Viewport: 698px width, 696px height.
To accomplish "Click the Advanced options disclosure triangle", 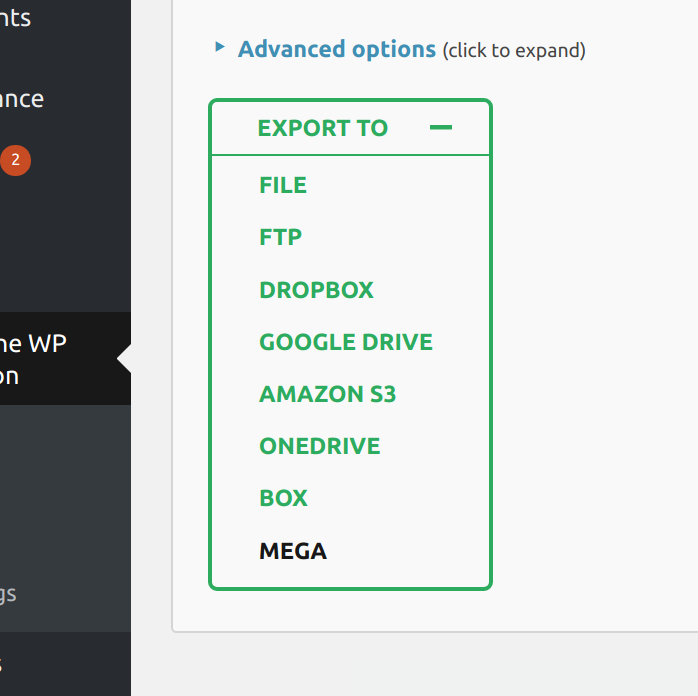I will click(220, 47).
